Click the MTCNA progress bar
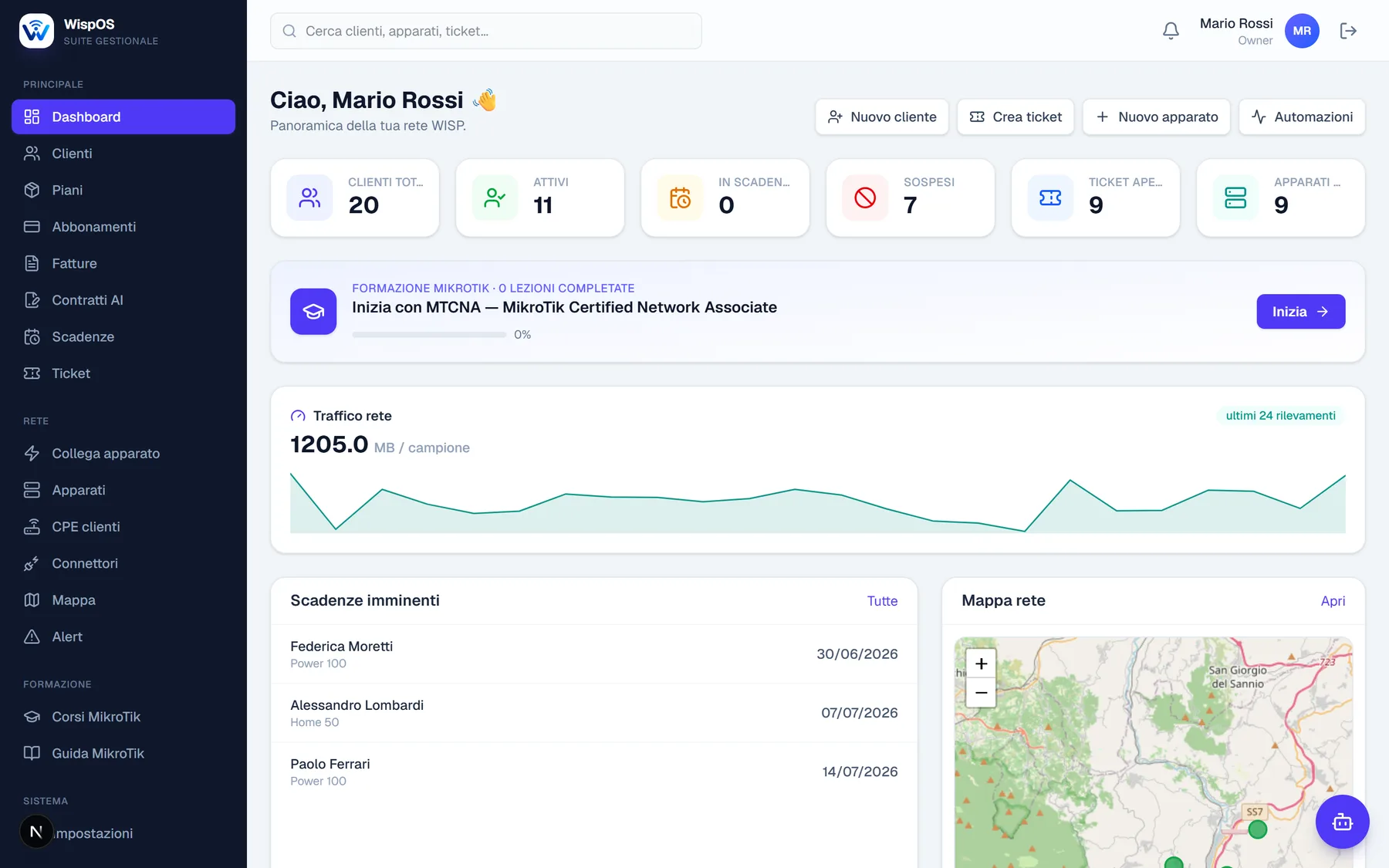This screenshot has height=868, width=1389. point(429,335)
